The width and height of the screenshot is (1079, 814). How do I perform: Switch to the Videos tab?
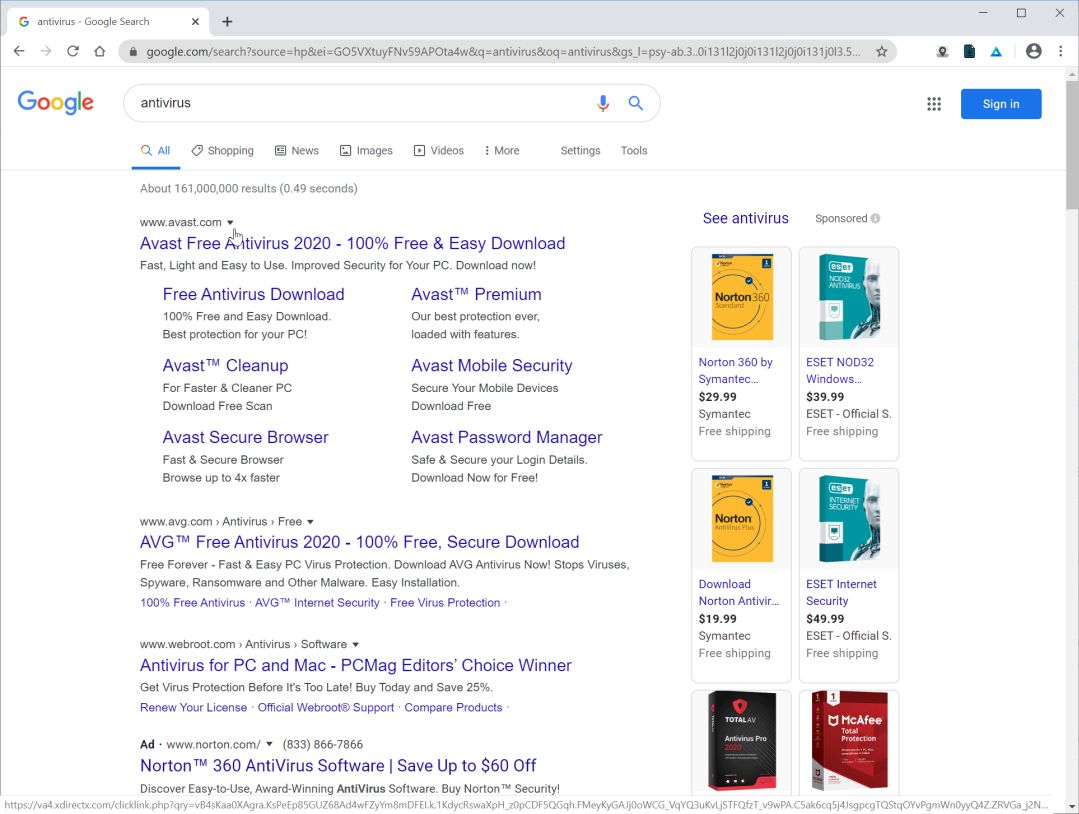pyautogui.click(x=438, y=151)
